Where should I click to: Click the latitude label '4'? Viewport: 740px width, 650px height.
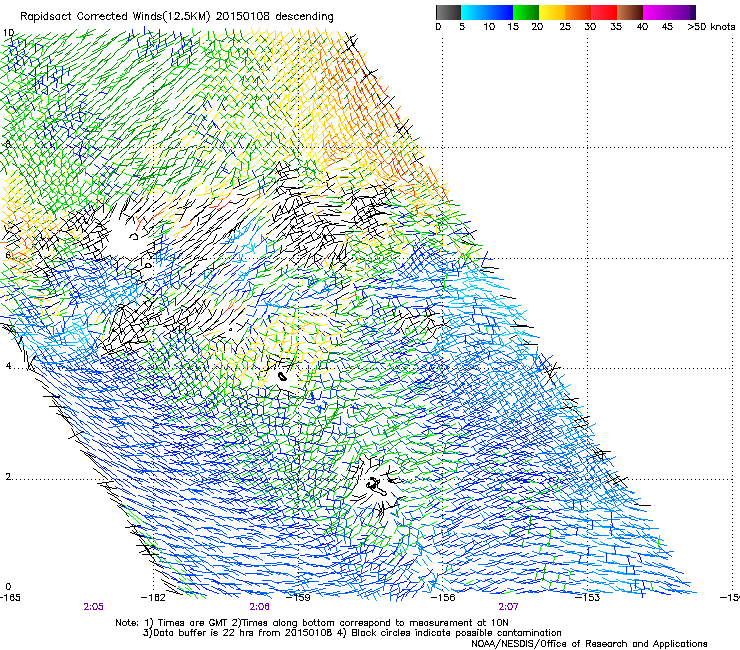point(8,366)
